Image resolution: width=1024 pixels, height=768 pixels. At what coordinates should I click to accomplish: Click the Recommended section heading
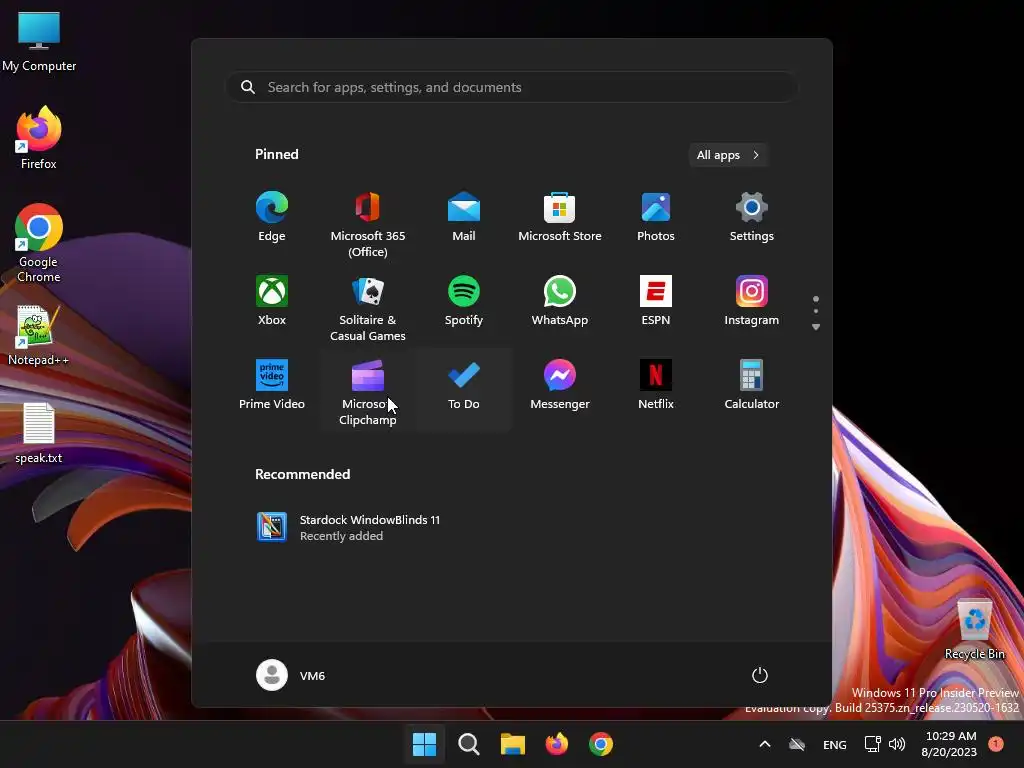point(302,474)
